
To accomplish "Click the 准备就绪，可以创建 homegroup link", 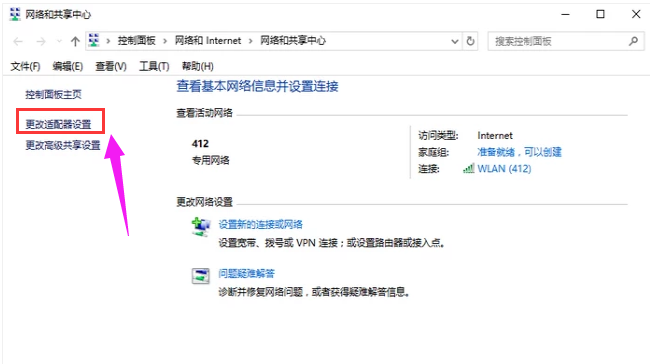I will click(519, 152).
